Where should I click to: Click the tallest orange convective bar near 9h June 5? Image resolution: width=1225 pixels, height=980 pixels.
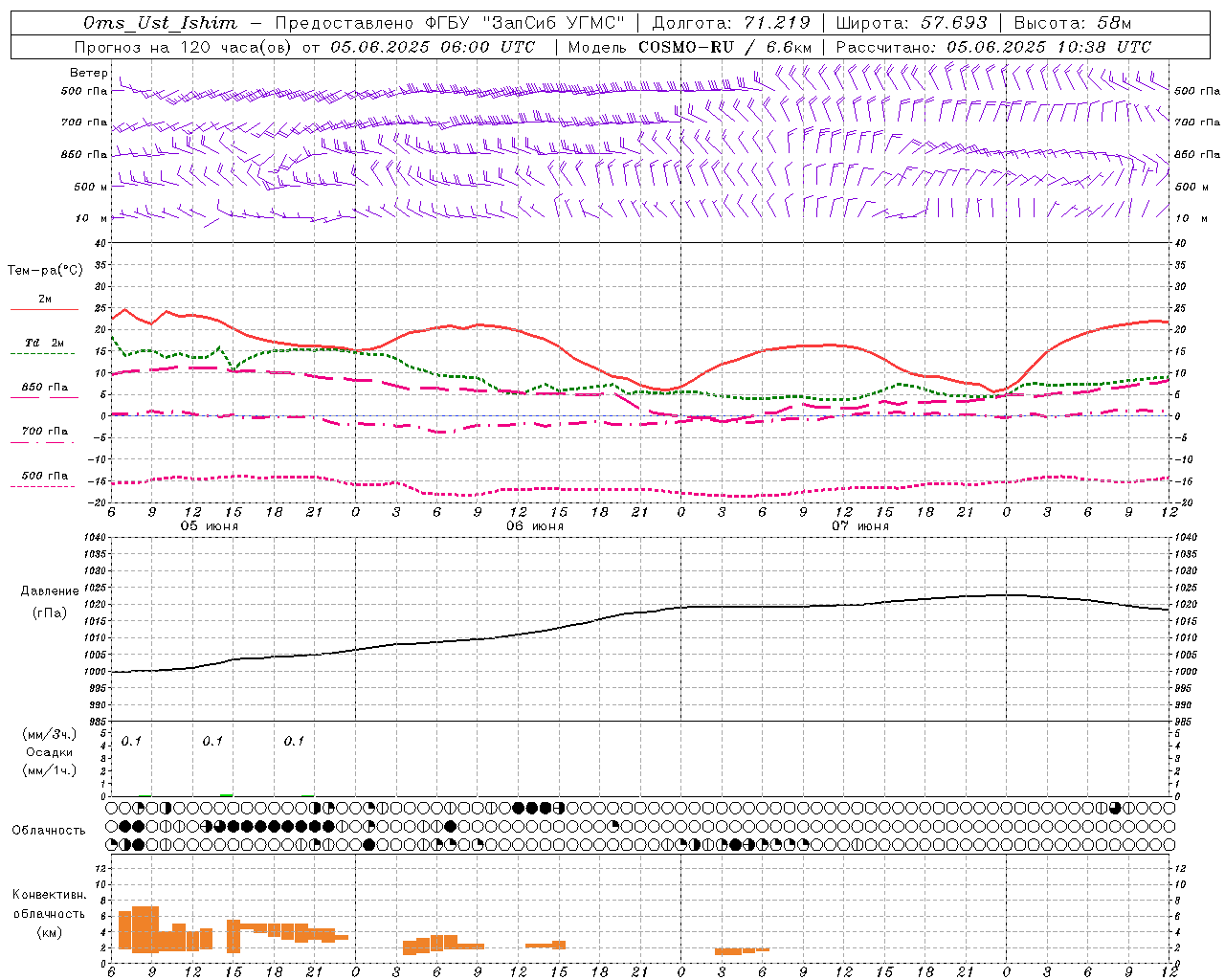coord(145,929)
